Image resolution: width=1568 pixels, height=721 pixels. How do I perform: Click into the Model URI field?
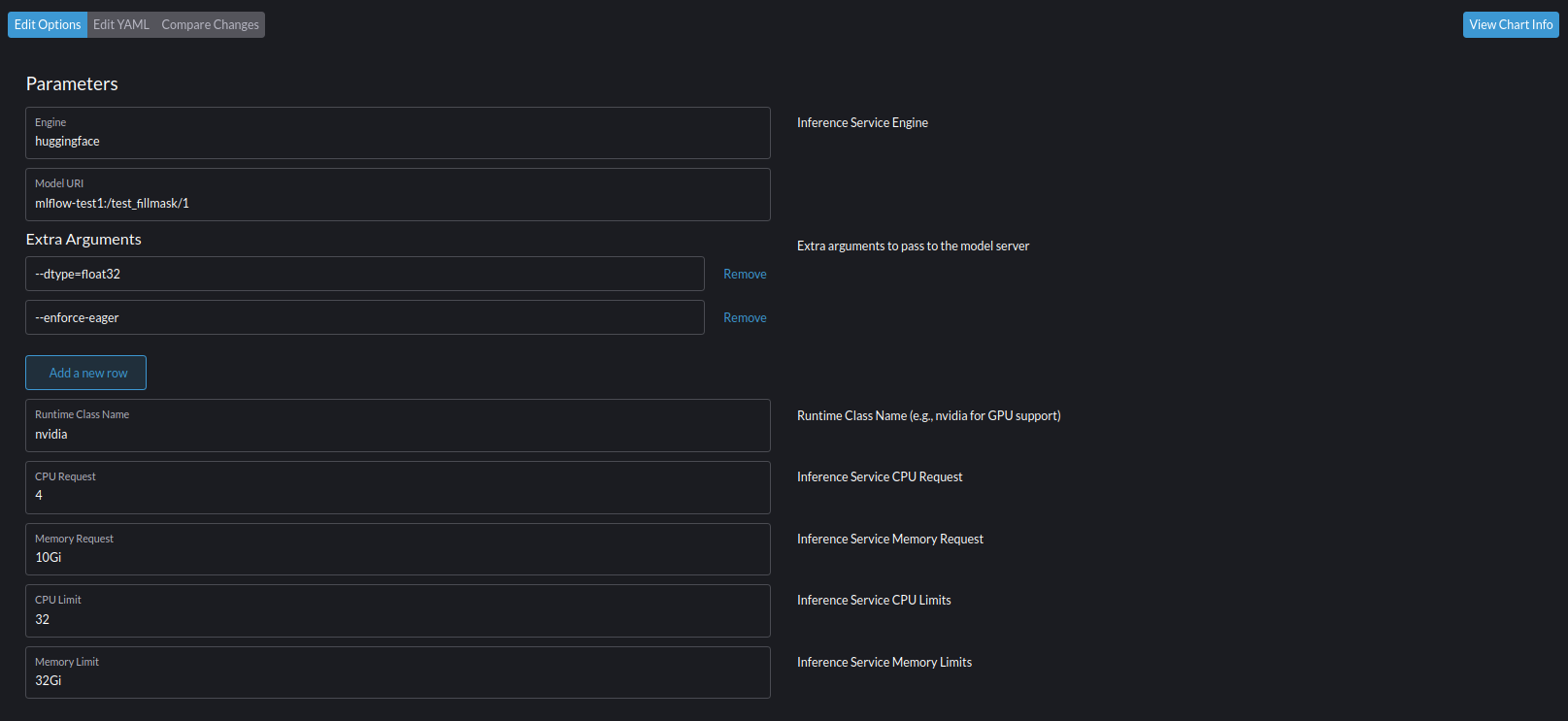[x=397, y=203]
